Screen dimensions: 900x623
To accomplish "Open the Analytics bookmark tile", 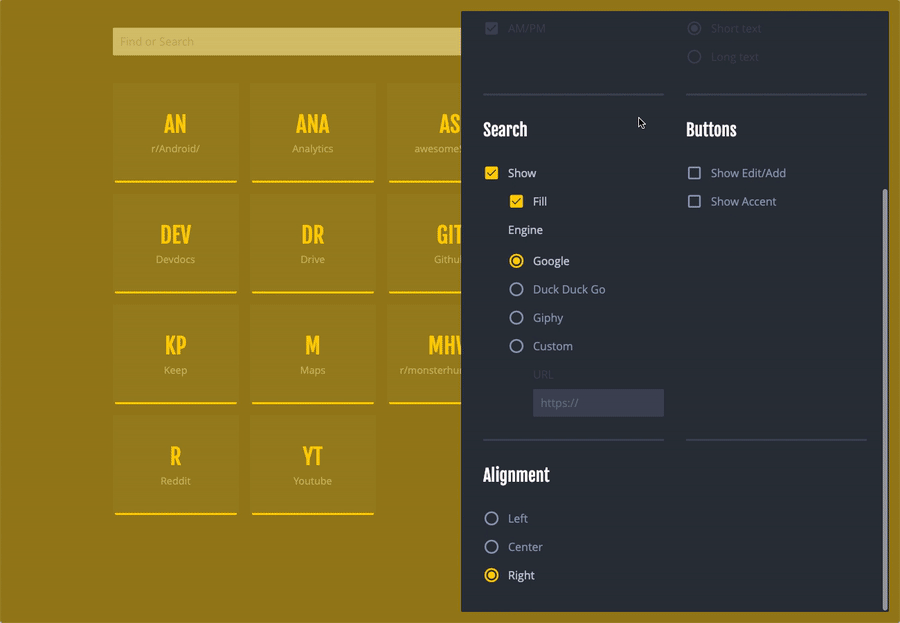I will coord(312,133).
